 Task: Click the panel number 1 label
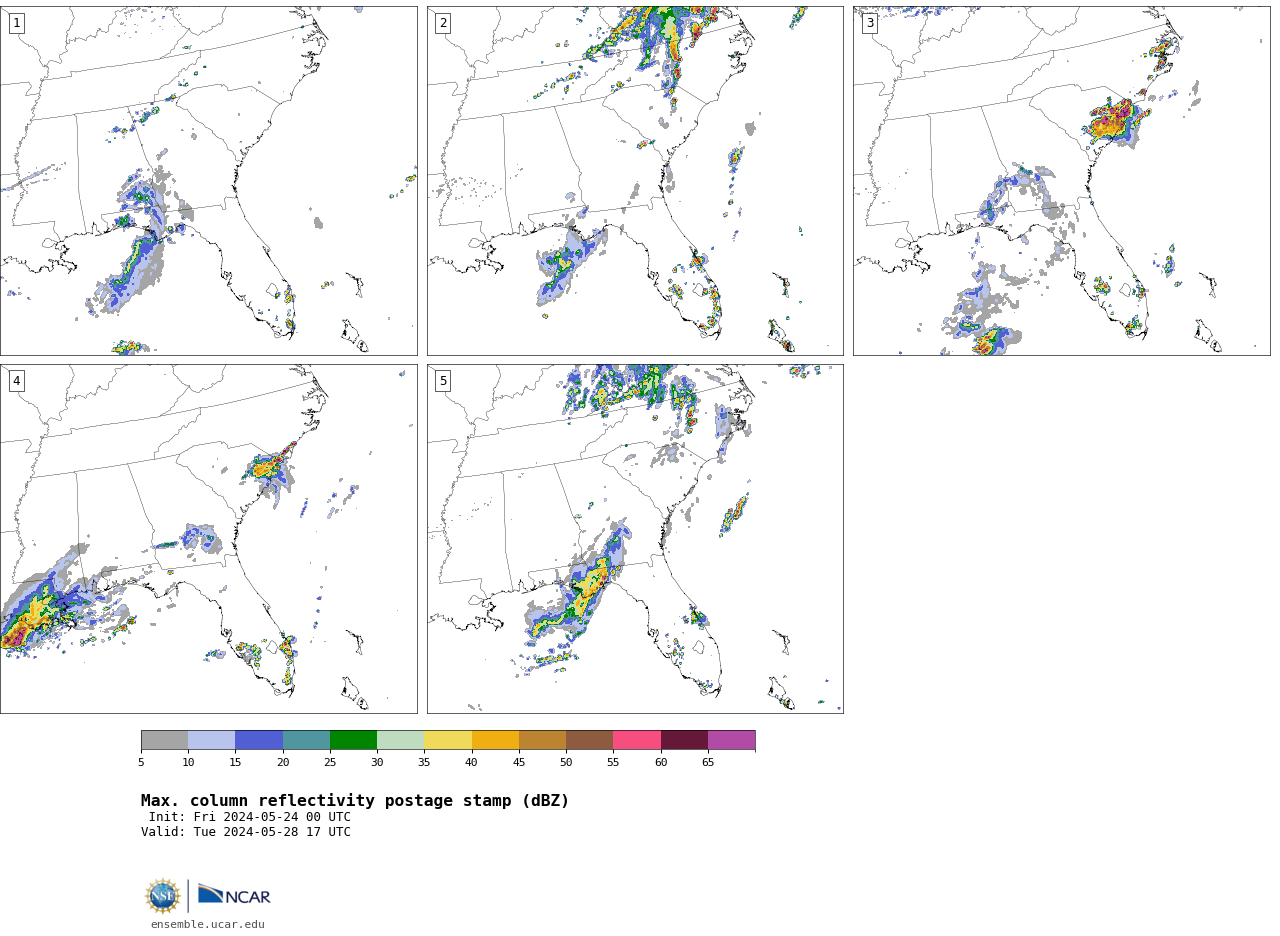(x=16, y=23)
